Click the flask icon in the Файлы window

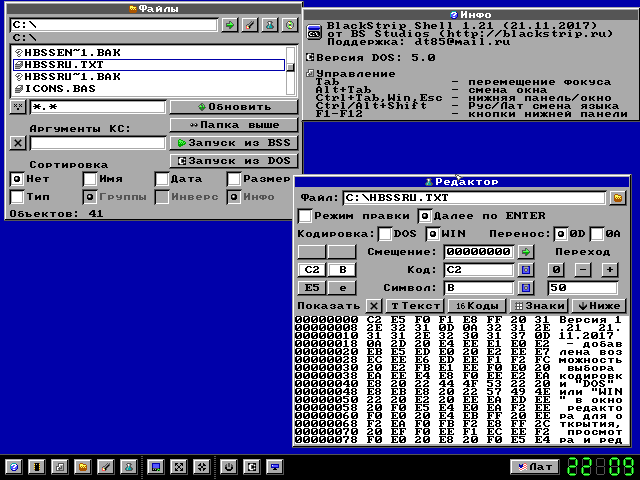click(x=270, y=25)
